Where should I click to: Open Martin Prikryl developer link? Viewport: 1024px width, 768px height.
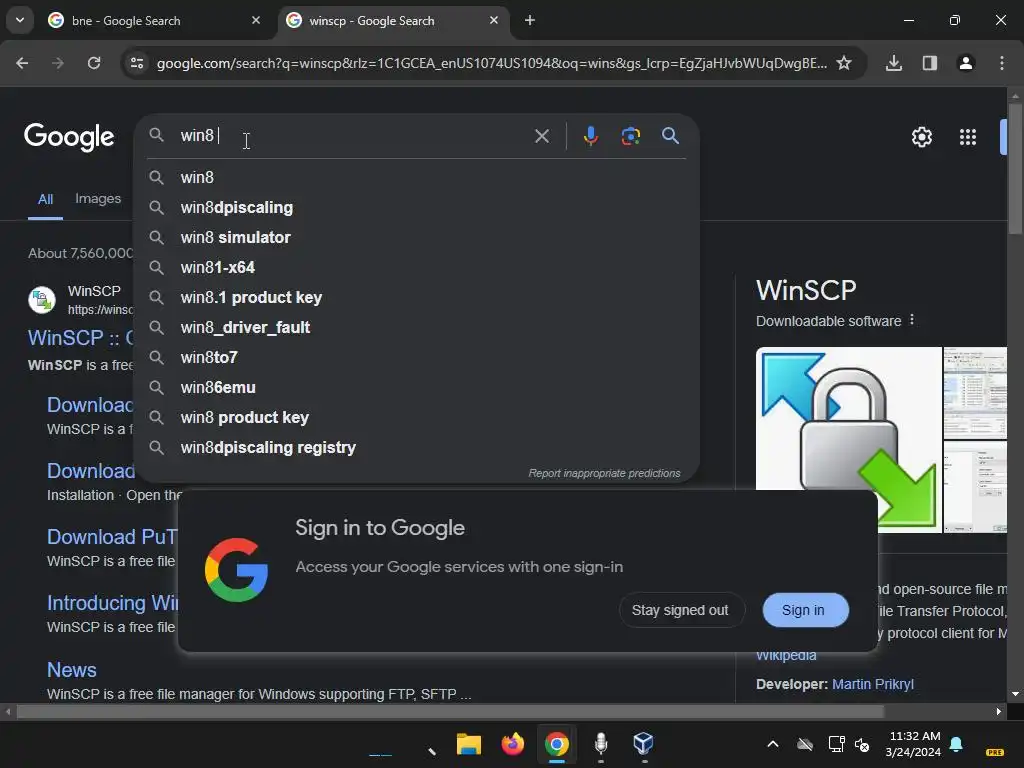(872, 684)
